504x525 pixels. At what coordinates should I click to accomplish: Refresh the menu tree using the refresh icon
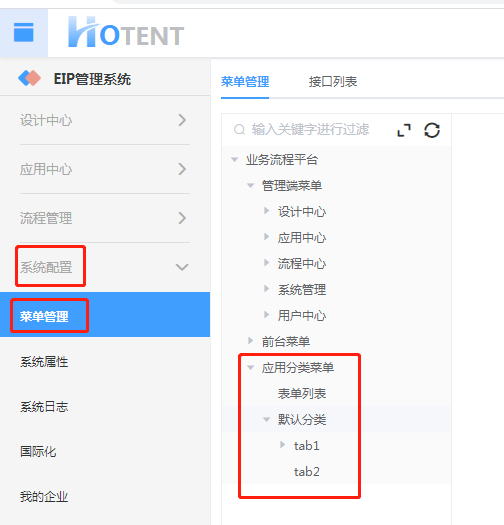tap(432, 130)
